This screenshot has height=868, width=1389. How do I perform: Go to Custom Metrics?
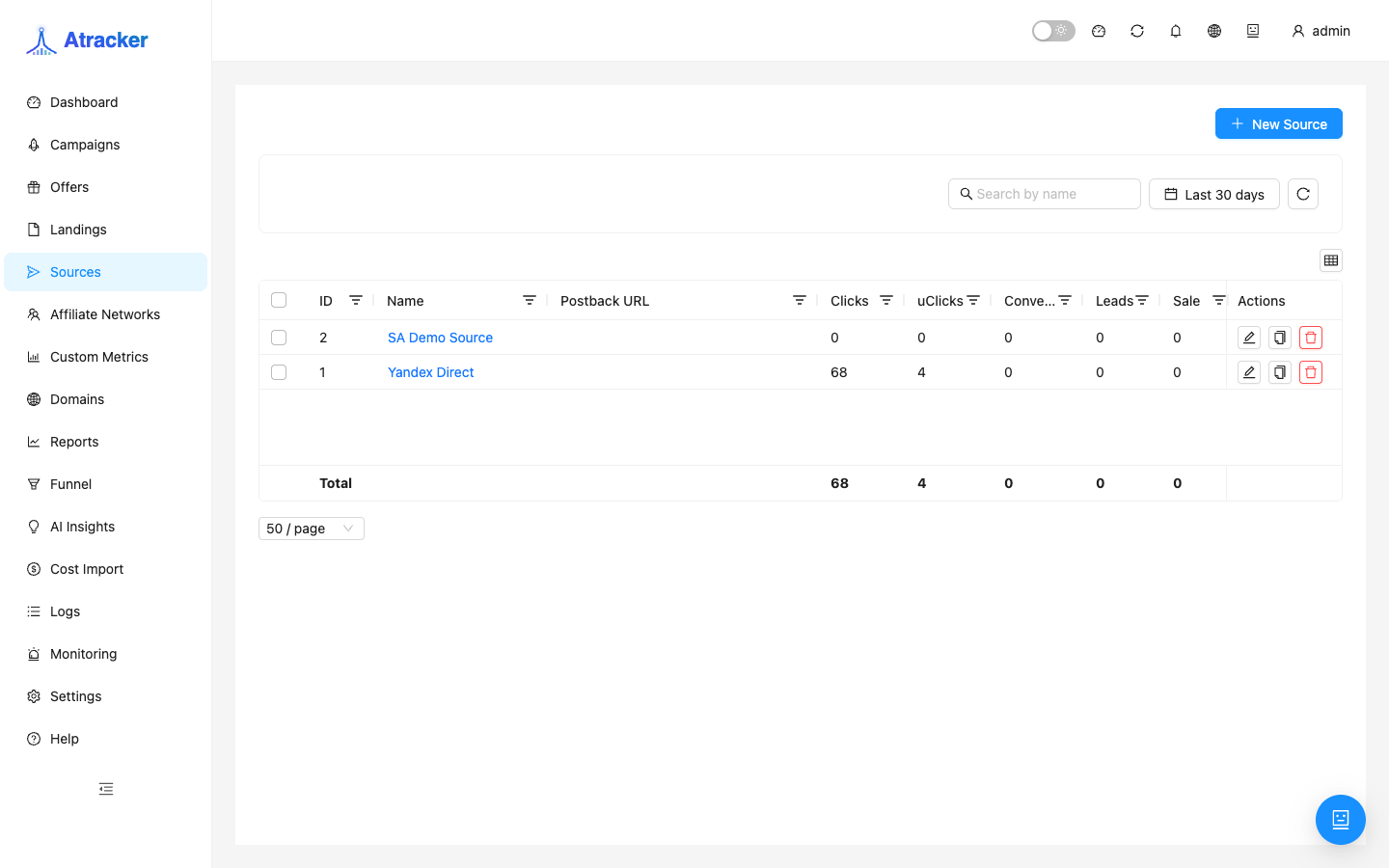pyautogui.click(x=105, y=357)
